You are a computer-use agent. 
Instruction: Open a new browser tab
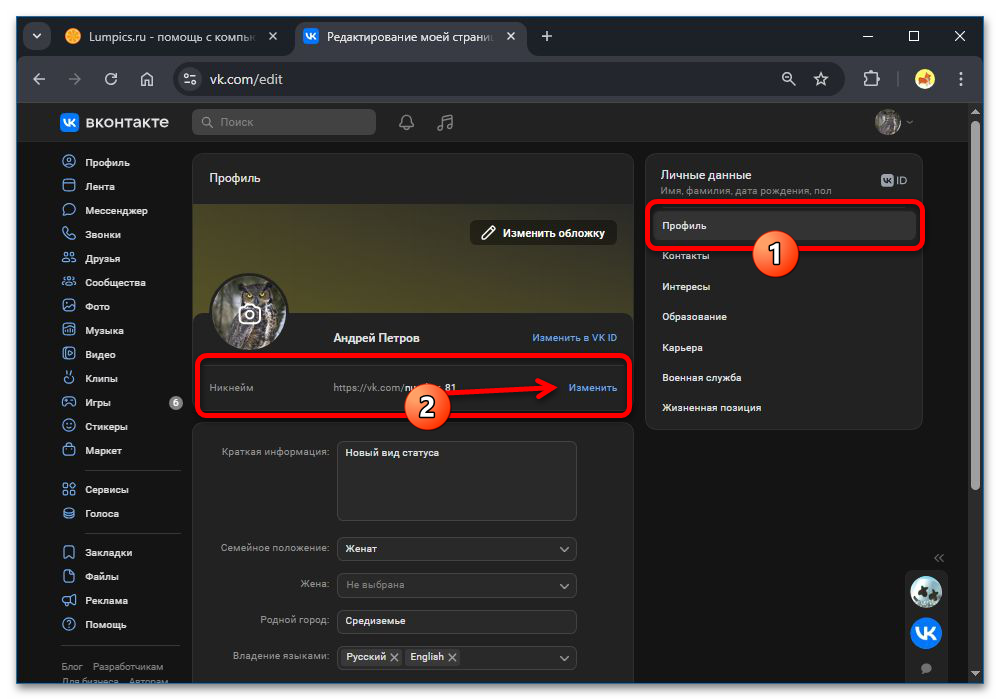[x=547, y=36]
